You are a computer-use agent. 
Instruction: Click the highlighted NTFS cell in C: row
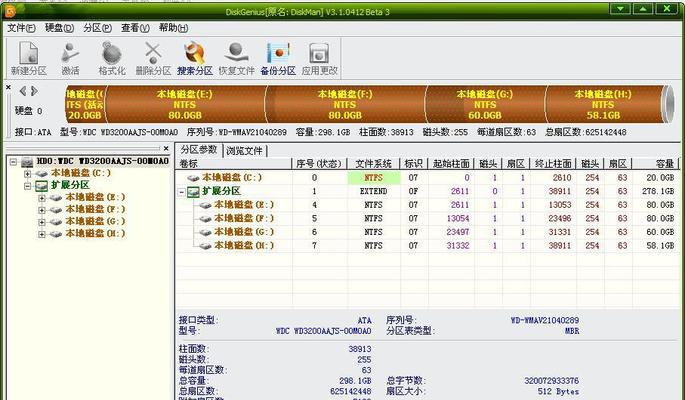tap(374, 178)
